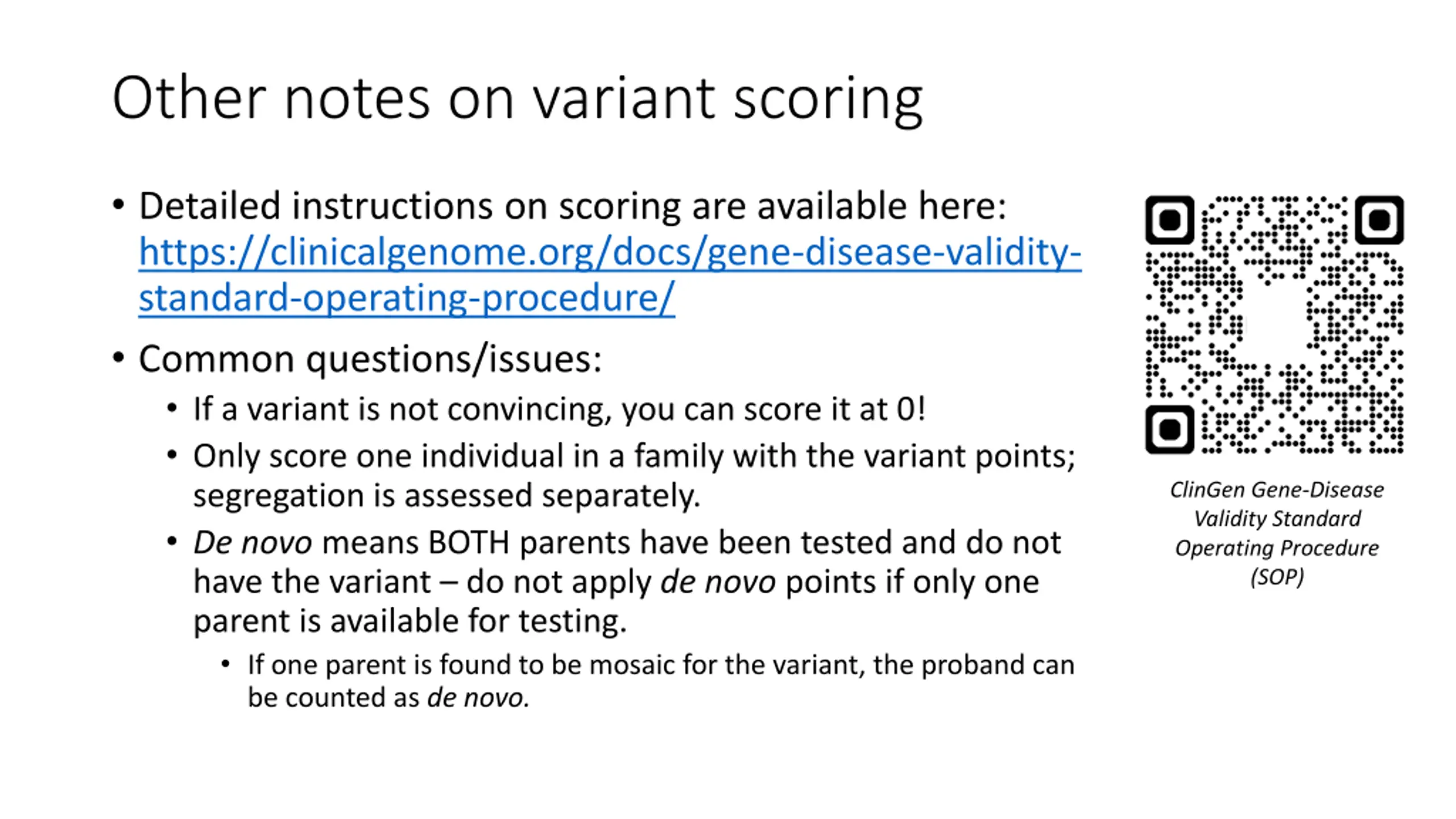
Task: Select the QR code's top-right finder square
Action: click(1379, 220)
